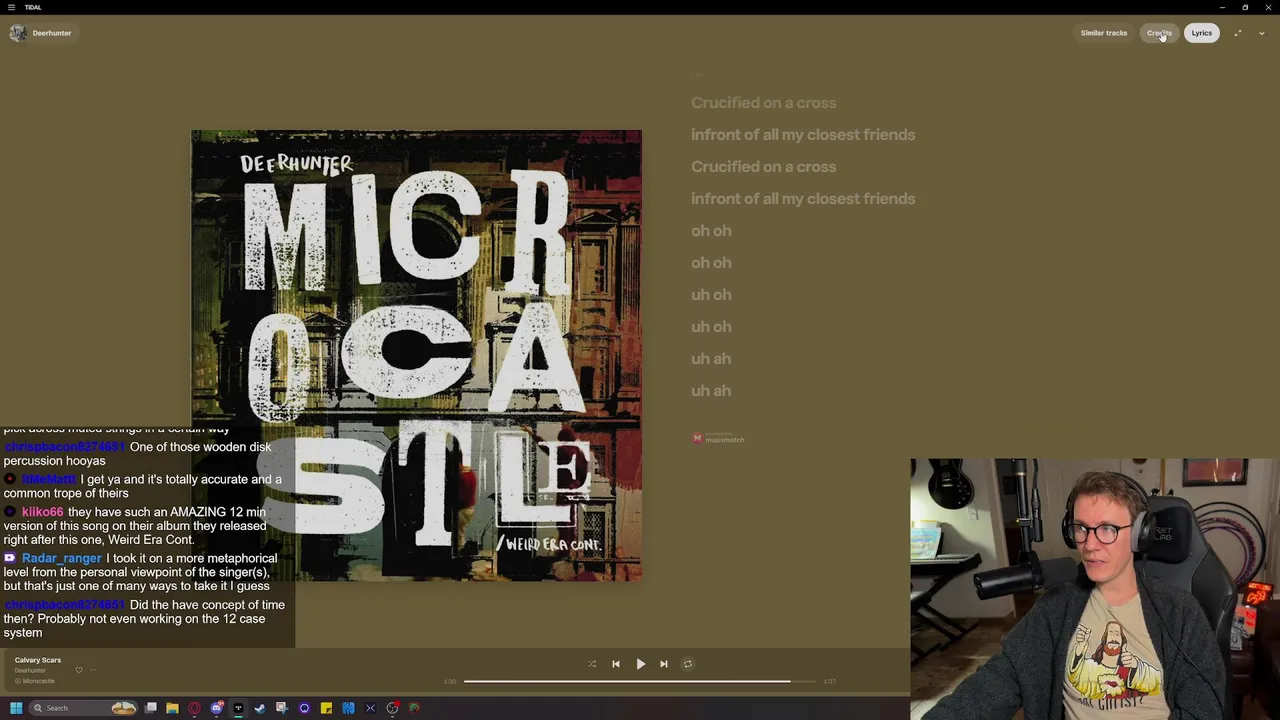Open the Musixmatch lyrics credit logo
Viewport: 1280px width, 720px height.
click(x=718, y=438)
